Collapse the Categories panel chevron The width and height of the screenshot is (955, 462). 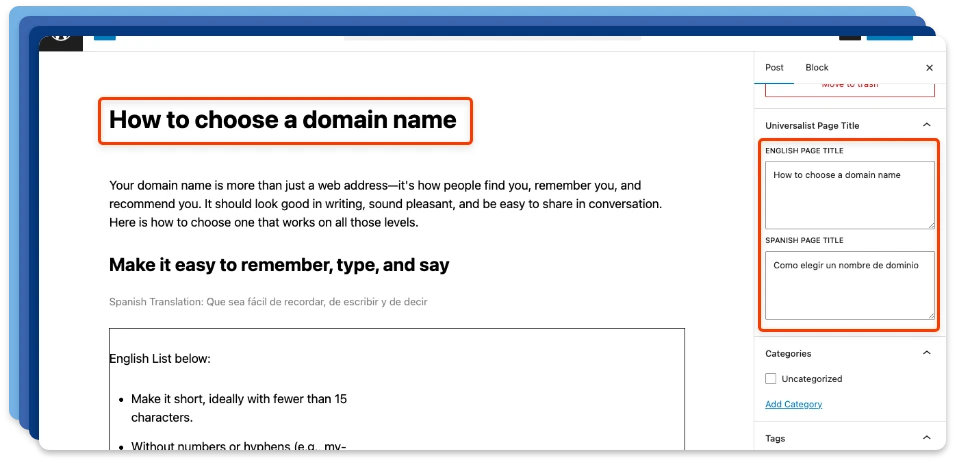pos(926,353)
